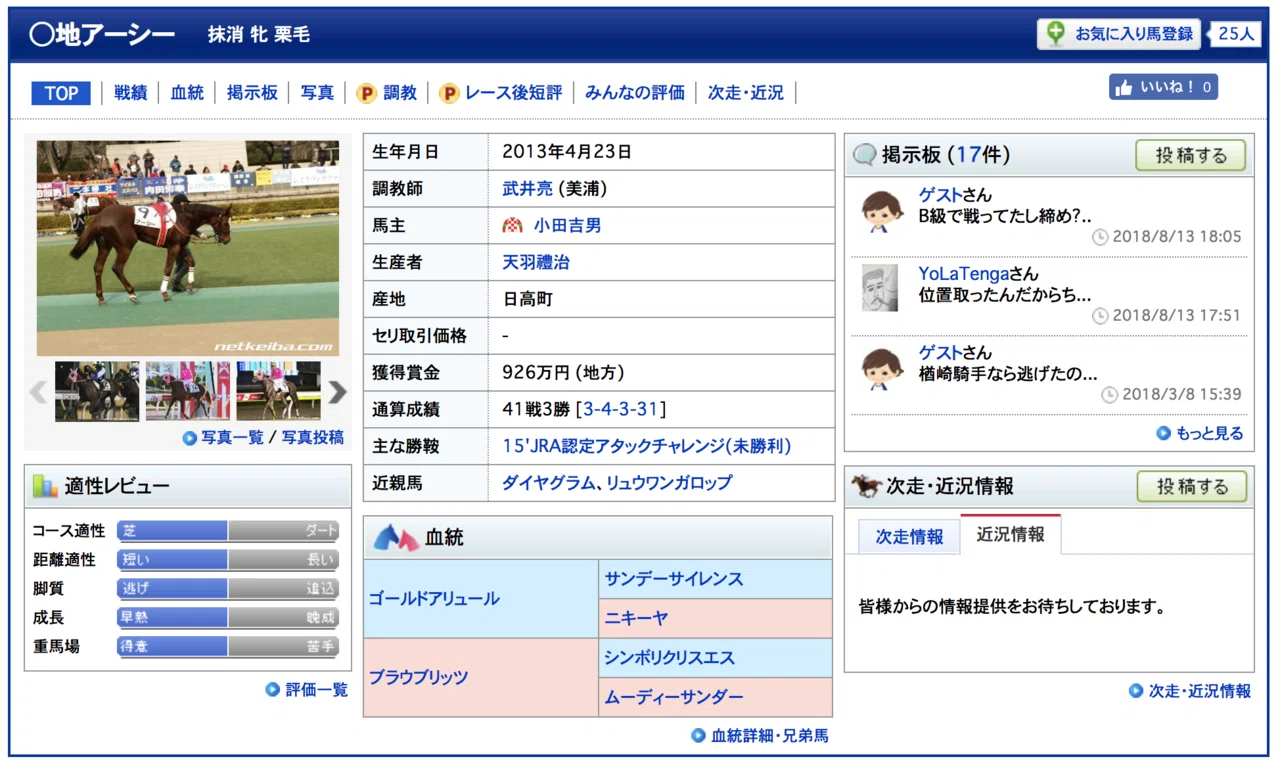Open 15'JRA認定アタックチャレンジ(未勝利) link
The width and height of the screenshot is (1280, 761).
coord(646,446)
